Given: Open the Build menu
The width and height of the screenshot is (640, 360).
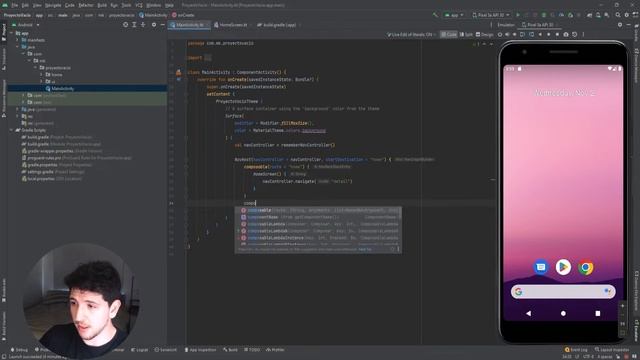Looking at the screenshot, I should pyautogui.click(x=102, y=5).
